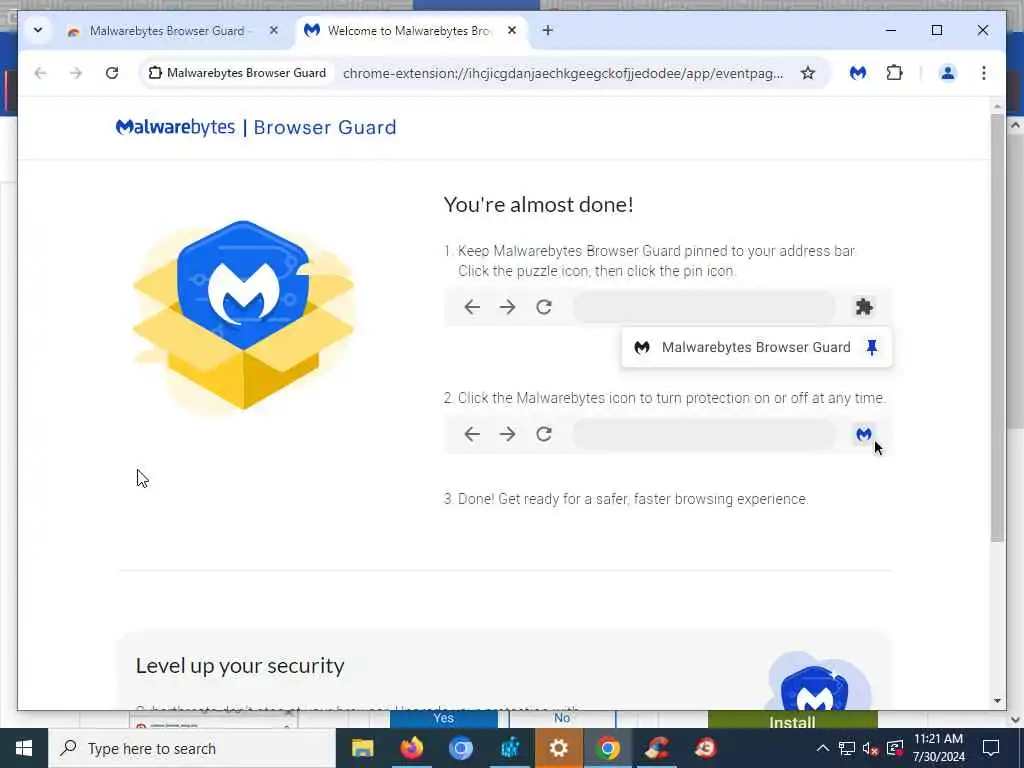Click Malwarebytes Browser Guard label in illustration
Screen dimensions: 1024x768
tap(756, 347)
